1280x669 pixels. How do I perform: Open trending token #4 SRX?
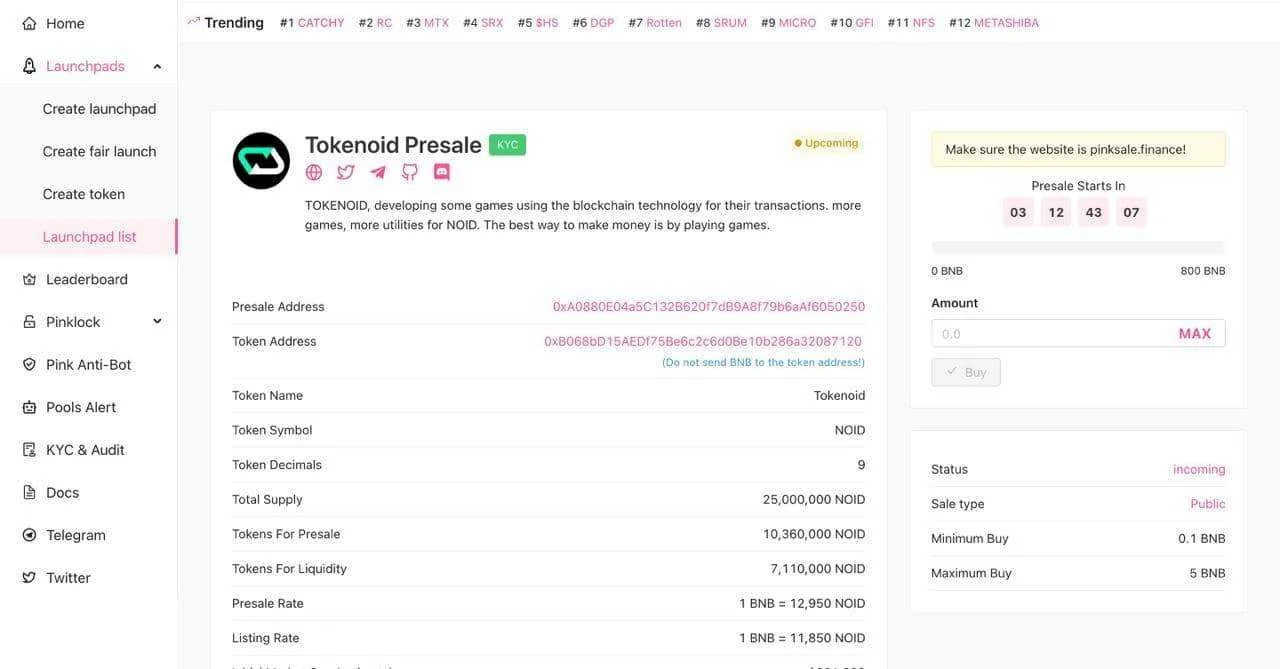483,23
